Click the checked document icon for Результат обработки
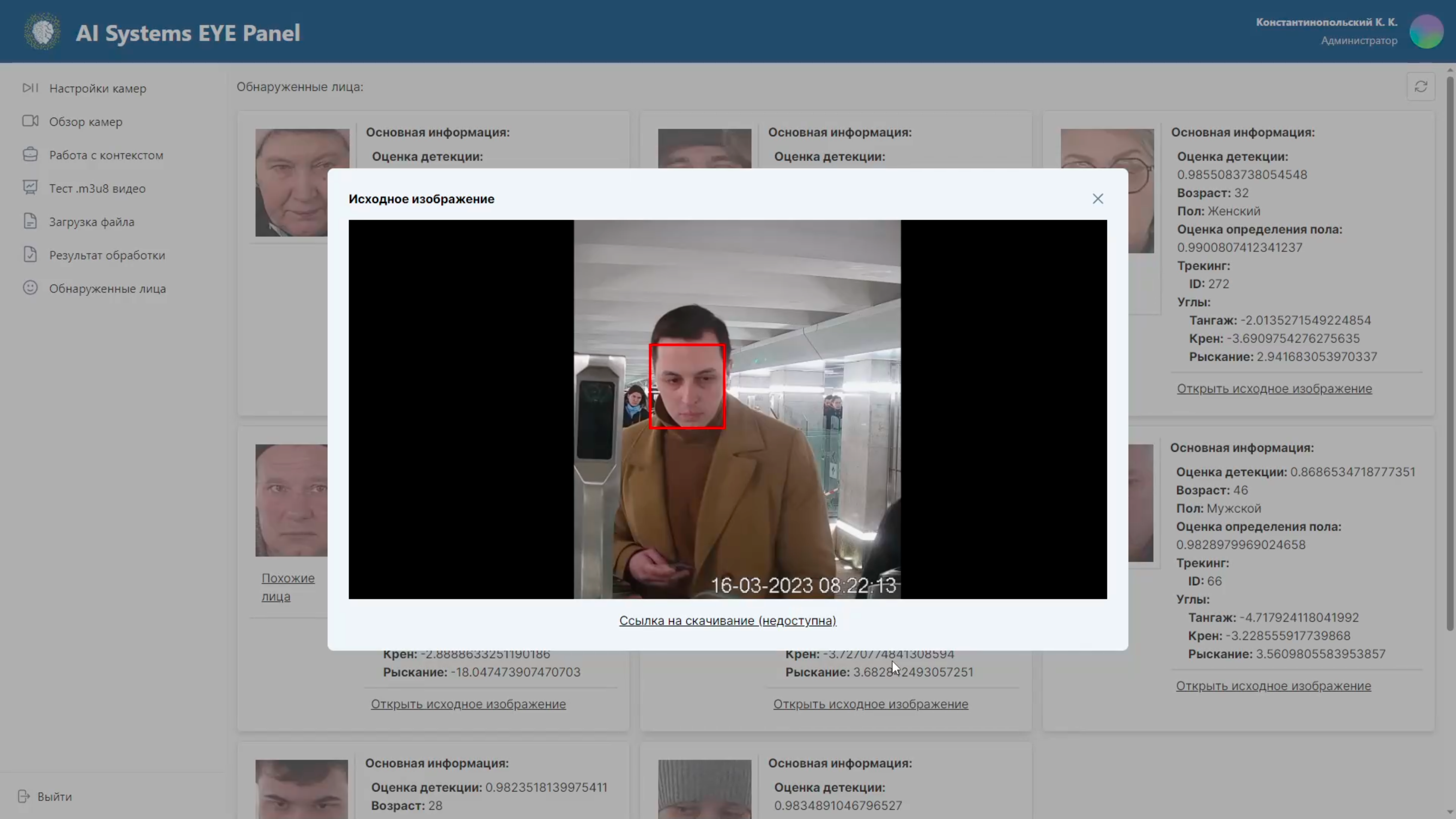This screenshot has width=1456, height=819. 30,254
